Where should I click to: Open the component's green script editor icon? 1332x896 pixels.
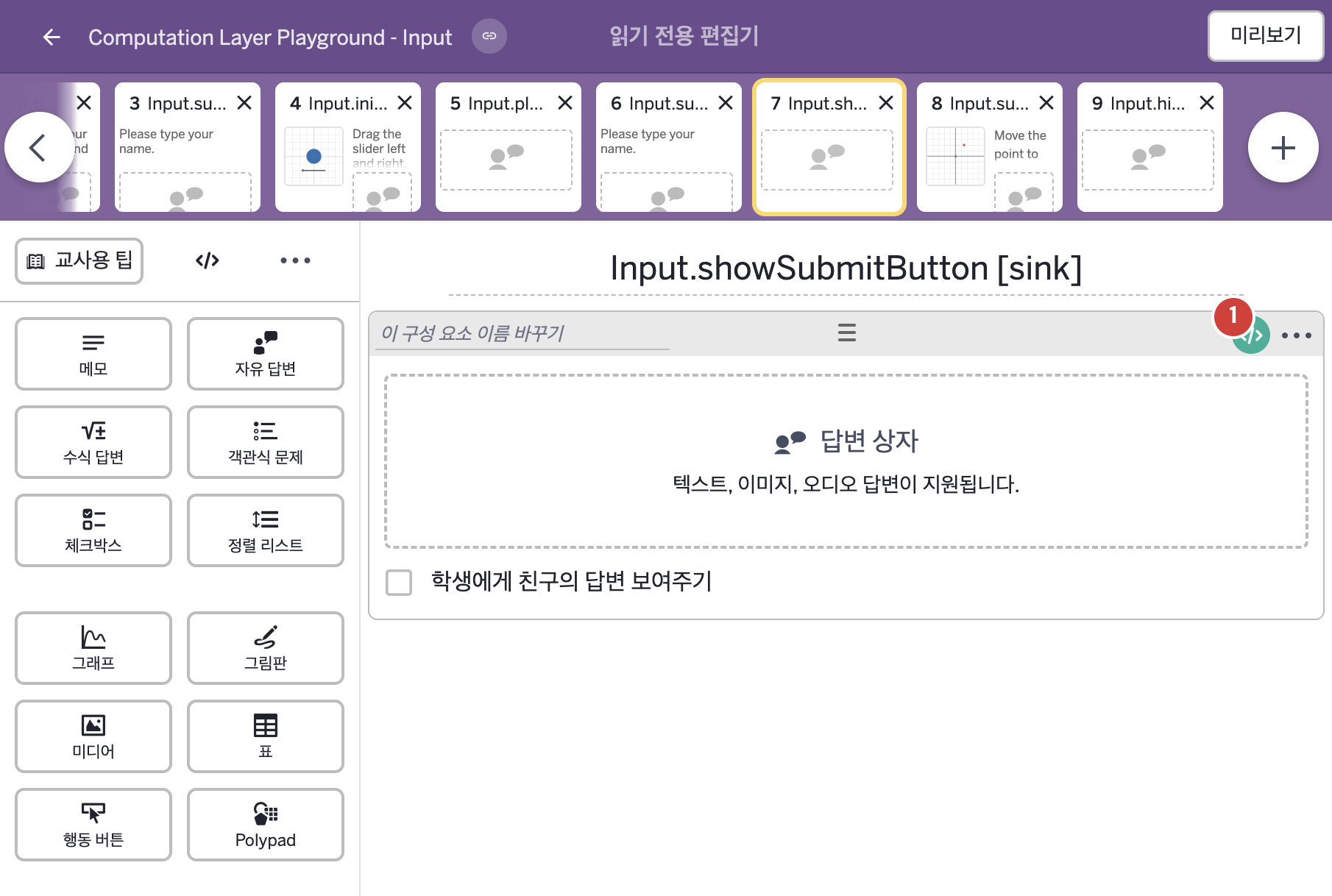tap(1253, 336)
